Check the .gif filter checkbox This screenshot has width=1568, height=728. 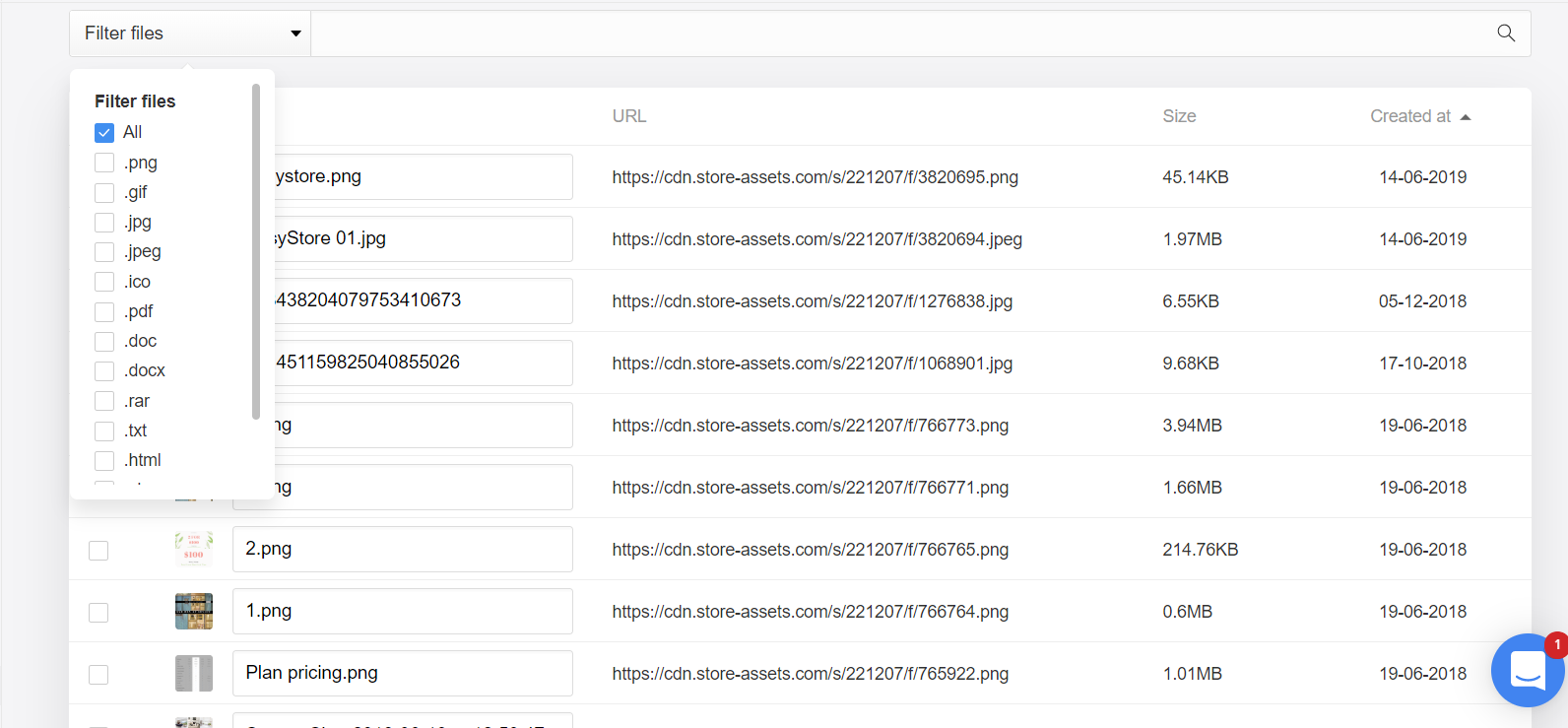[x=104, y=192]
